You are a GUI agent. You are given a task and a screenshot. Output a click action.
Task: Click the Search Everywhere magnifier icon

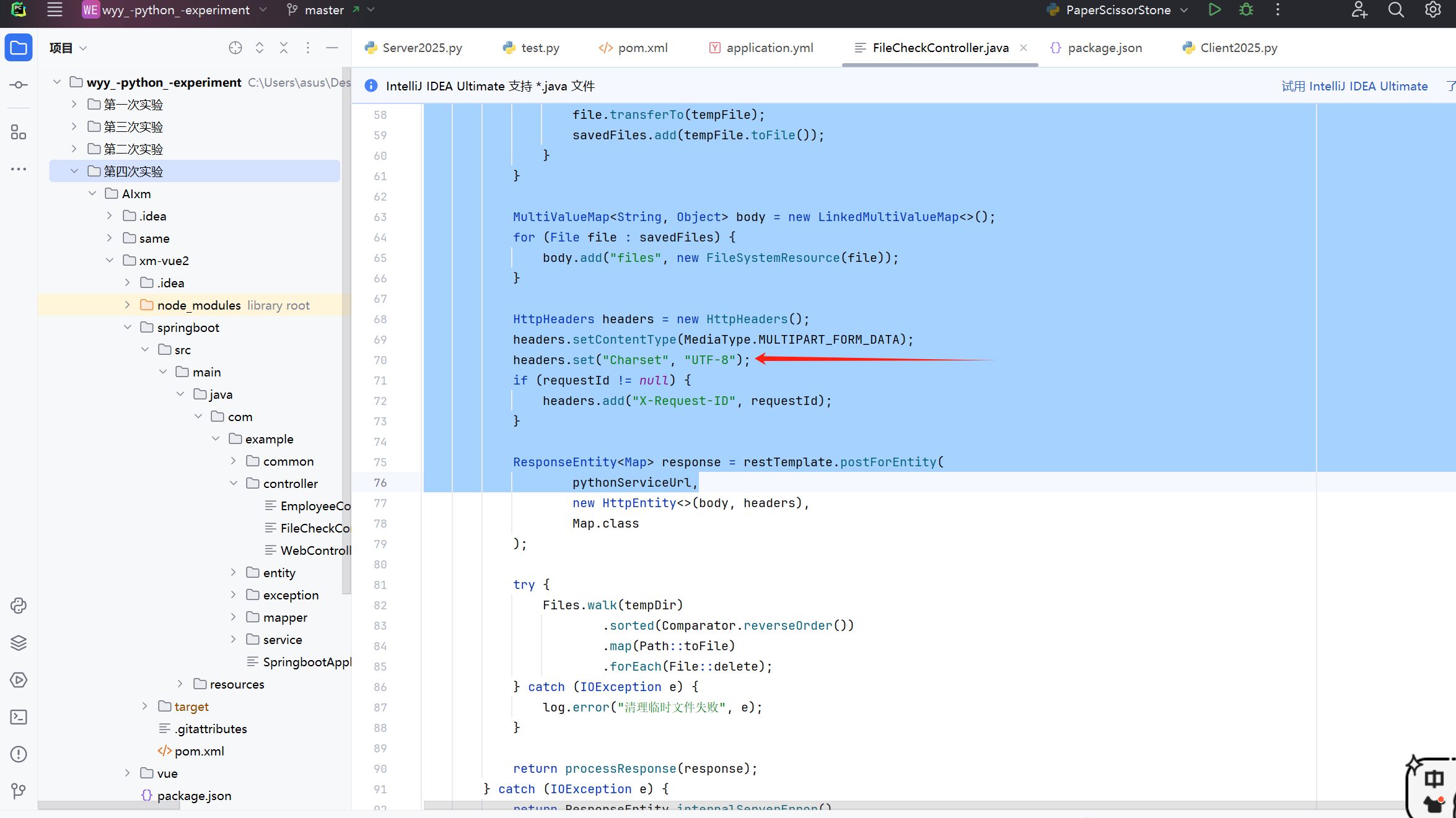pyautogui.click(x=1396, y=10)
